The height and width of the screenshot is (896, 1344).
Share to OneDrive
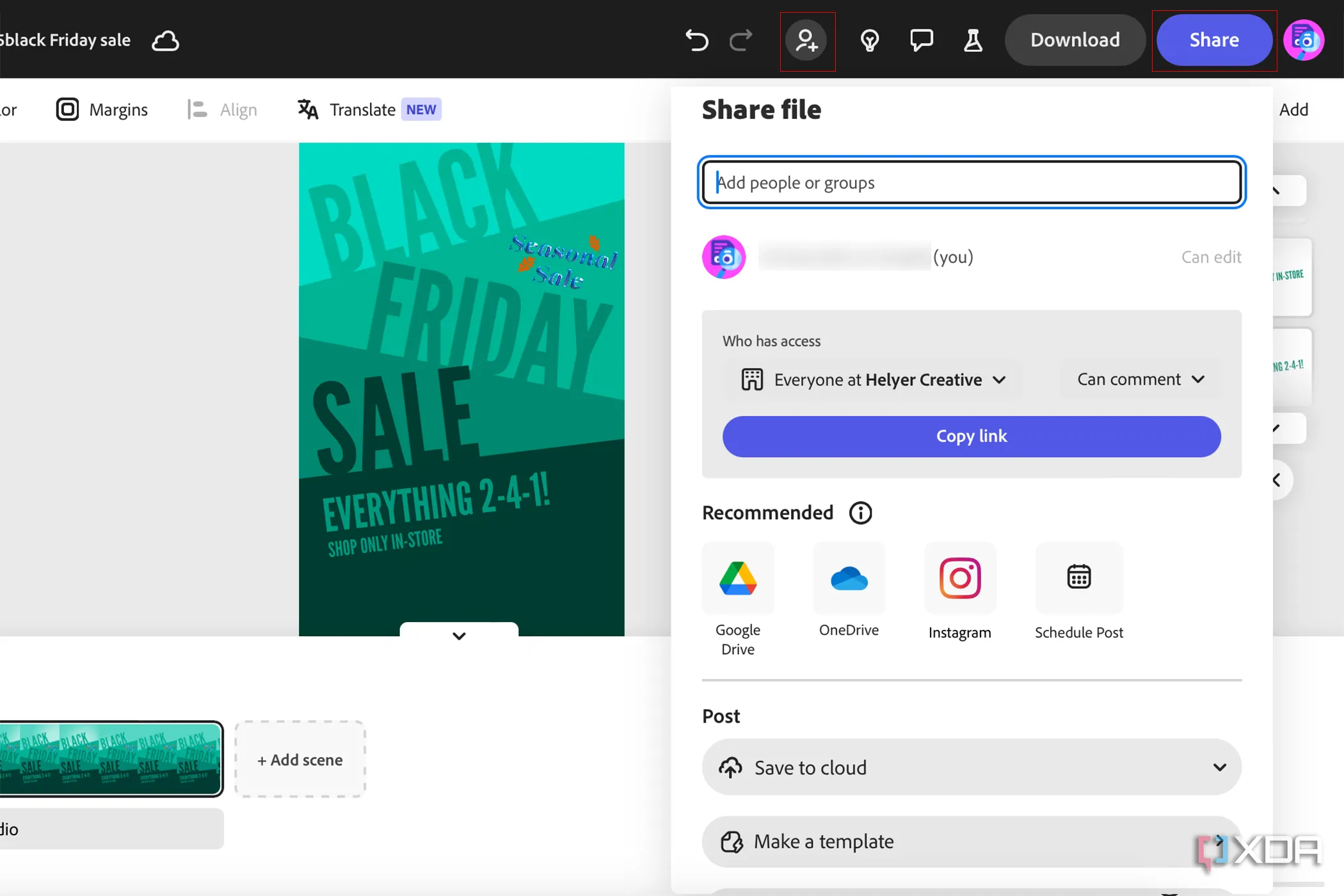pyautogui.click(x=849, y=578)
